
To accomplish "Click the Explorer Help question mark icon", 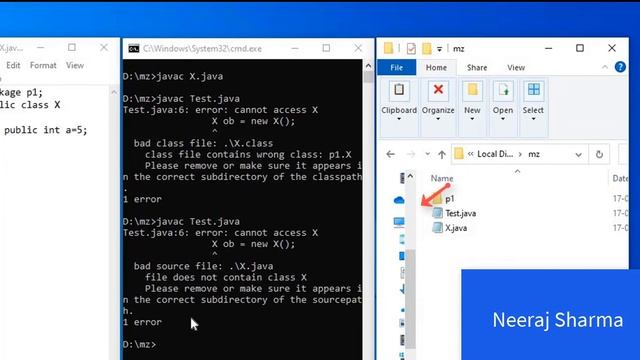I will click(620, 67).
